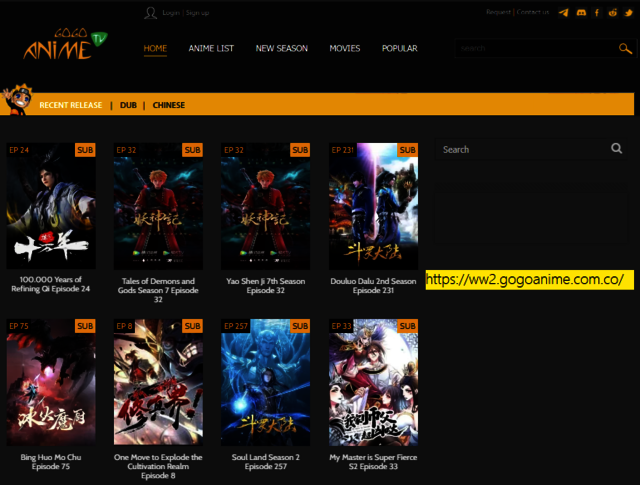Click the Naruto mascot icon
The height and width of the screenshot is (485, 640).
point(17,99)
